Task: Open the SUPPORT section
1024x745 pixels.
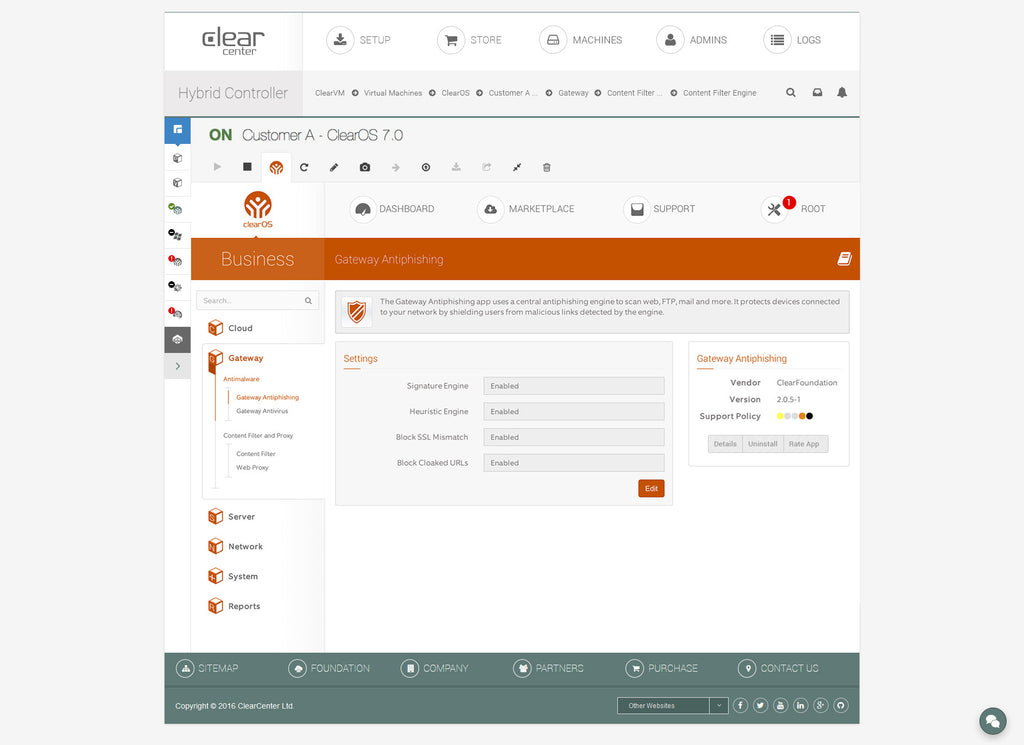Action: 659,209
